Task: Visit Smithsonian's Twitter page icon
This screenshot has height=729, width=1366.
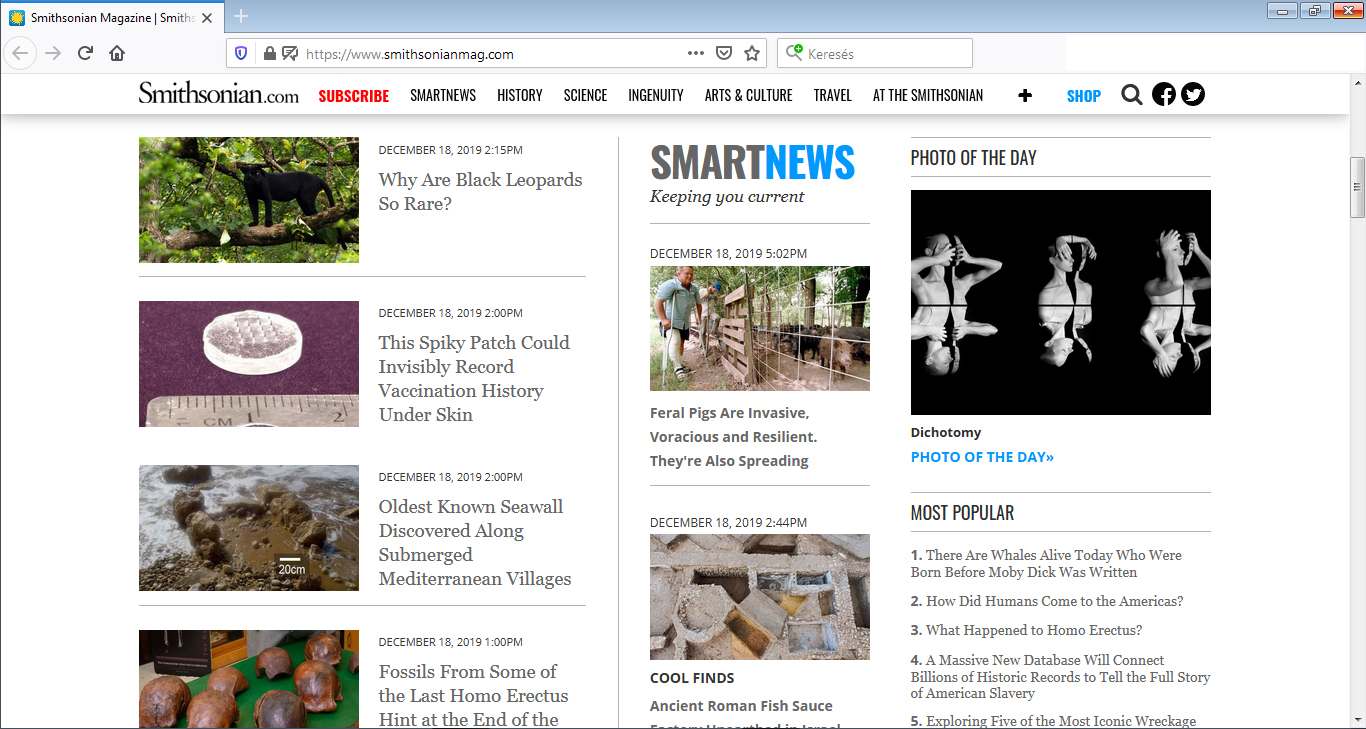Action: coord(1193,94)
